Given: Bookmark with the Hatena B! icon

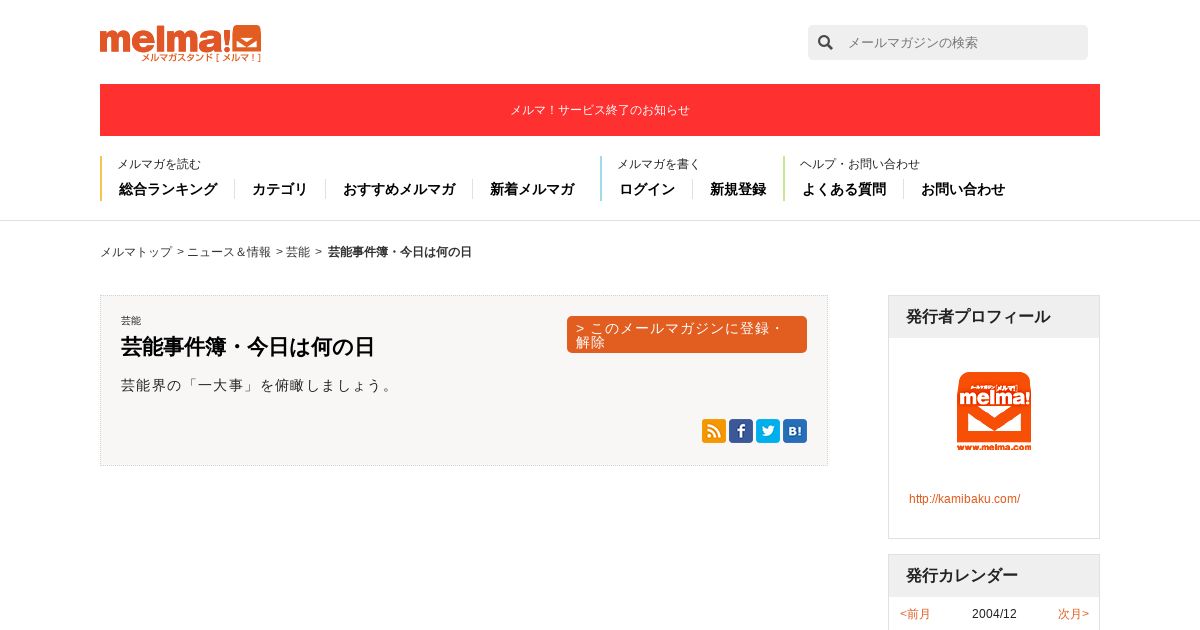Looking at the screenshot, I should [x=795, y=431].
